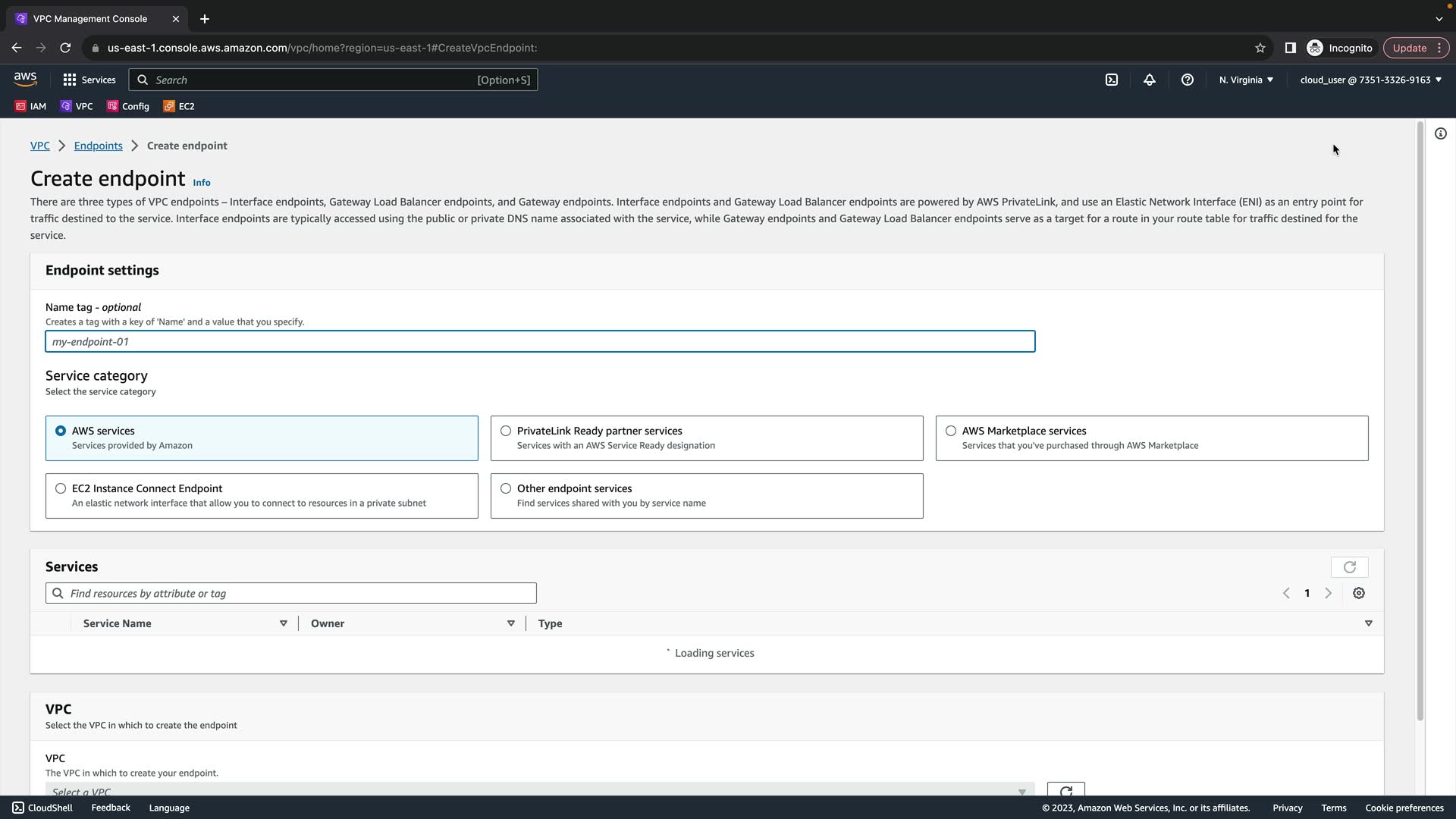Open CloudShell from the top navigation bar

tap(1111, 80)
